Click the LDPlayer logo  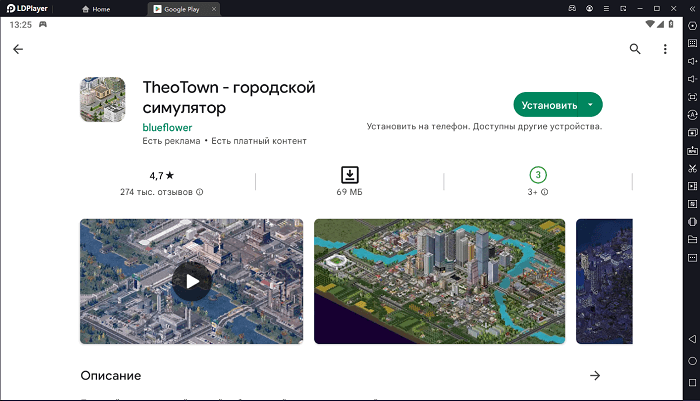click(27, 8)
